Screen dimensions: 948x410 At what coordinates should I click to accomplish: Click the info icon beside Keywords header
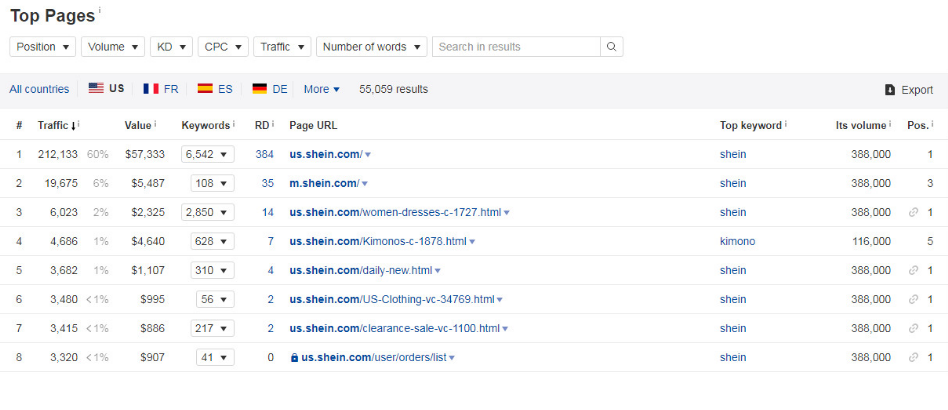[233, 124]
